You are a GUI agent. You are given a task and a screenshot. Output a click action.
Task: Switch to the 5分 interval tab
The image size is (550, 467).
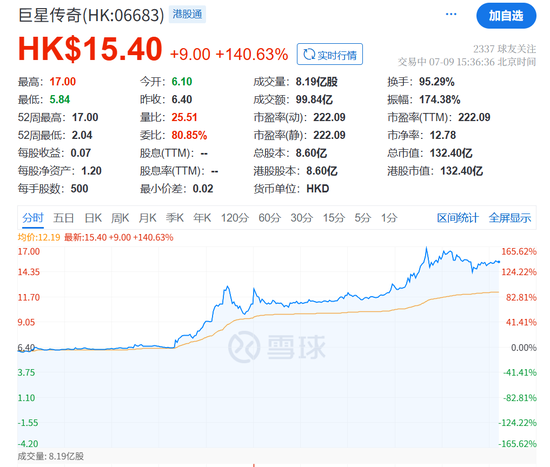click(x=362, y=218)
